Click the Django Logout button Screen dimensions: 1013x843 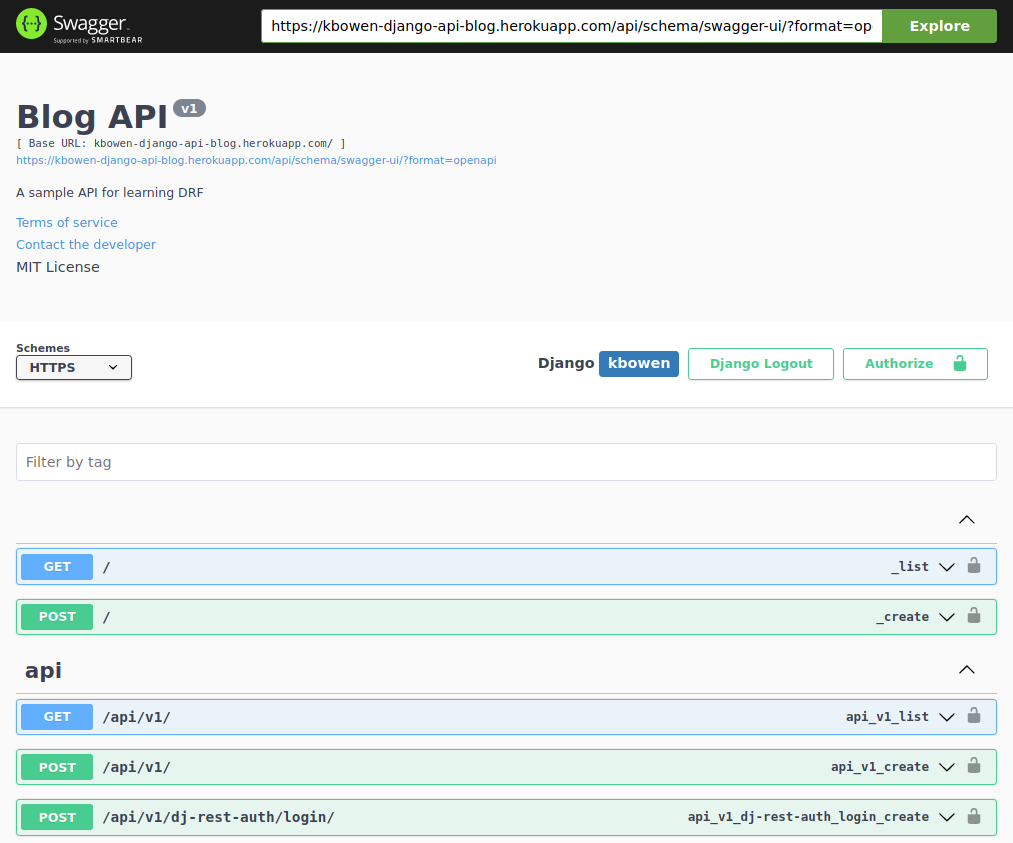(x=761, y=364)
